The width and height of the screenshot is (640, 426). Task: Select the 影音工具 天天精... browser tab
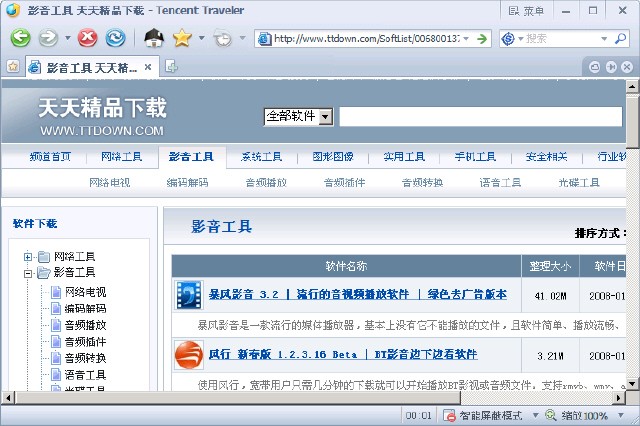click(x=91, y=67)
